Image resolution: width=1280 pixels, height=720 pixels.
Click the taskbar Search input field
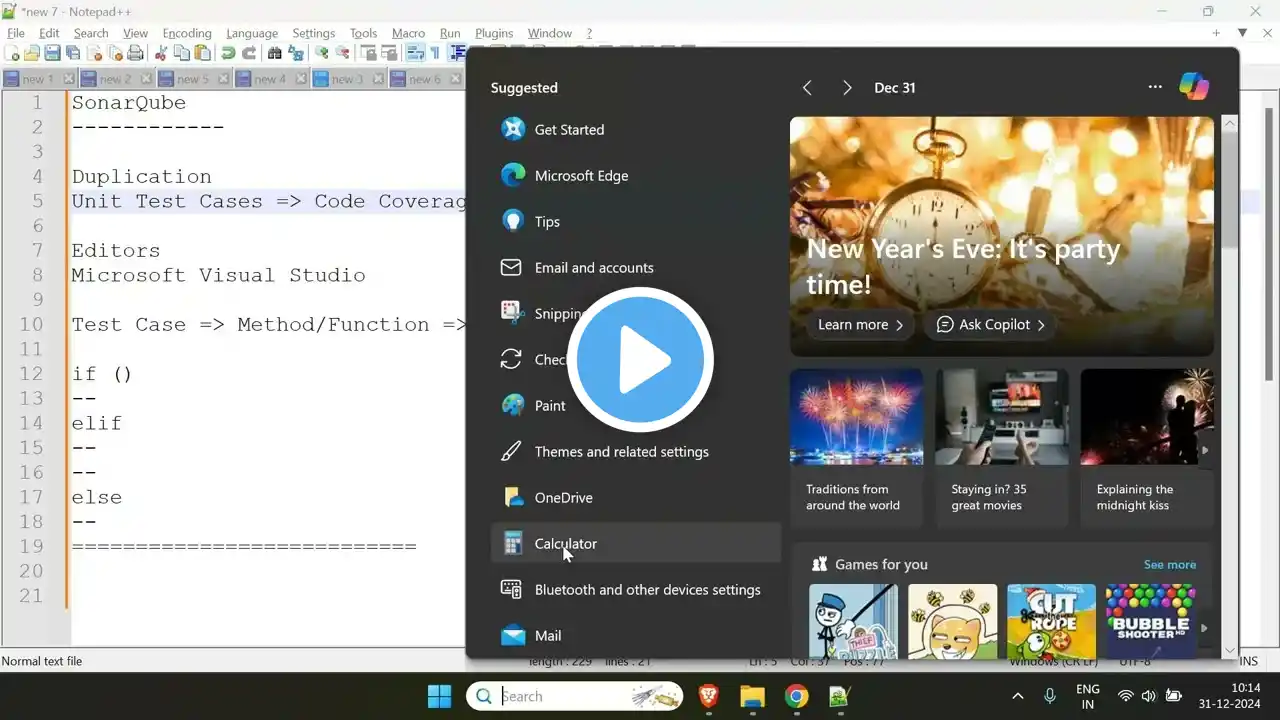560,696
